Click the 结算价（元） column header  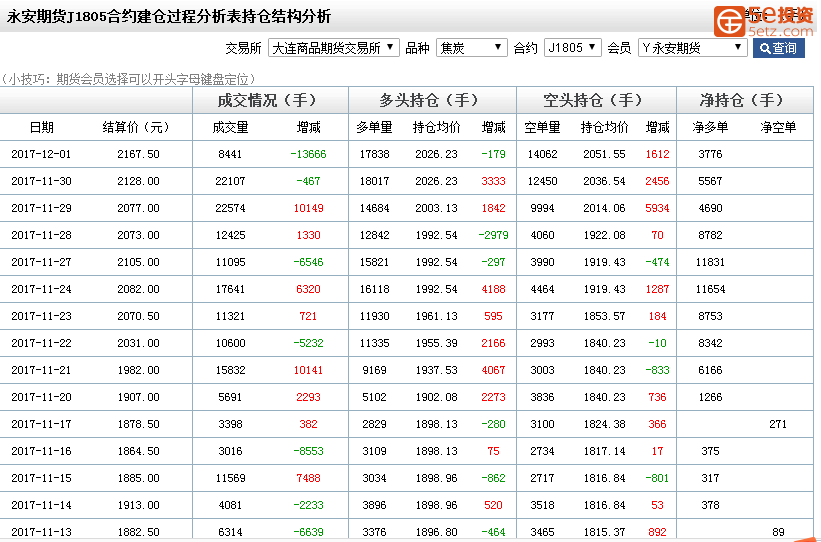(x=136, y=127)
